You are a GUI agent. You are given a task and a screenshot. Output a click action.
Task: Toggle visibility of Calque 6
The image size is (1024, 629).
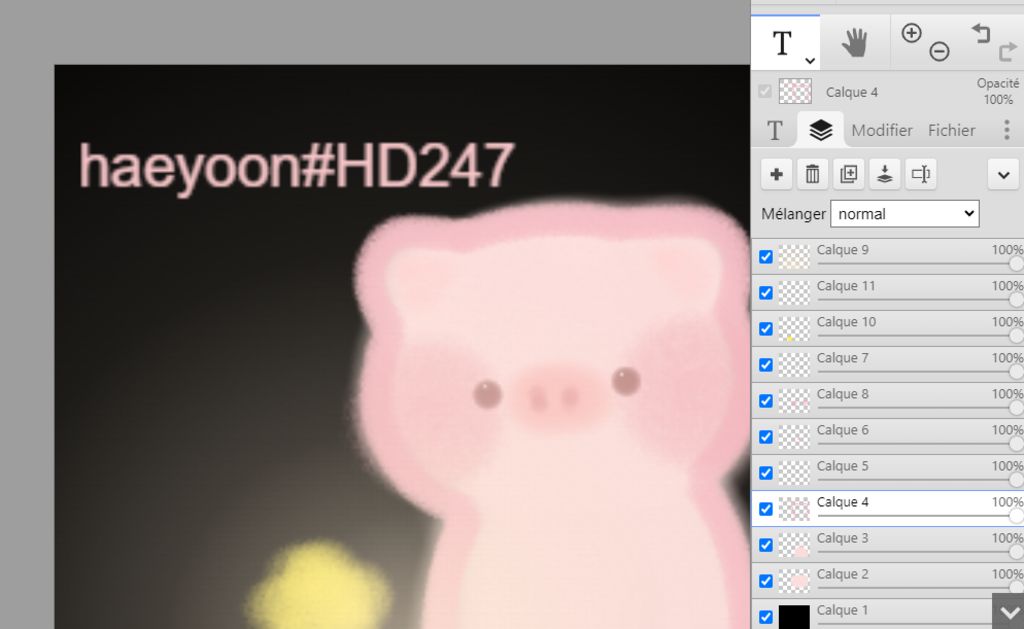click(x=766, y=437)
